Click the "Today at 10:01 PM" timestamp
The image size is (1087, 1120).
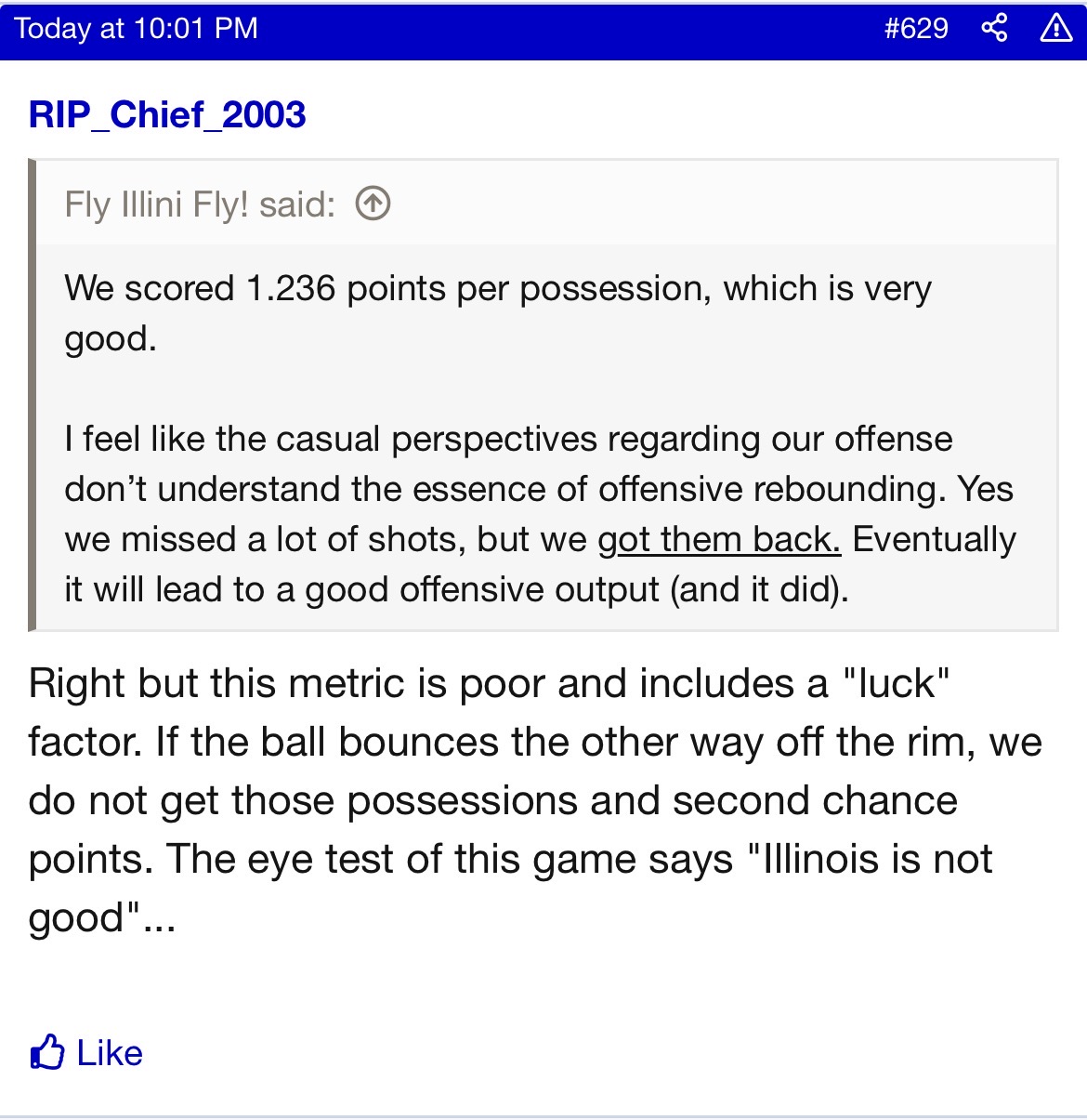point(136,28)
